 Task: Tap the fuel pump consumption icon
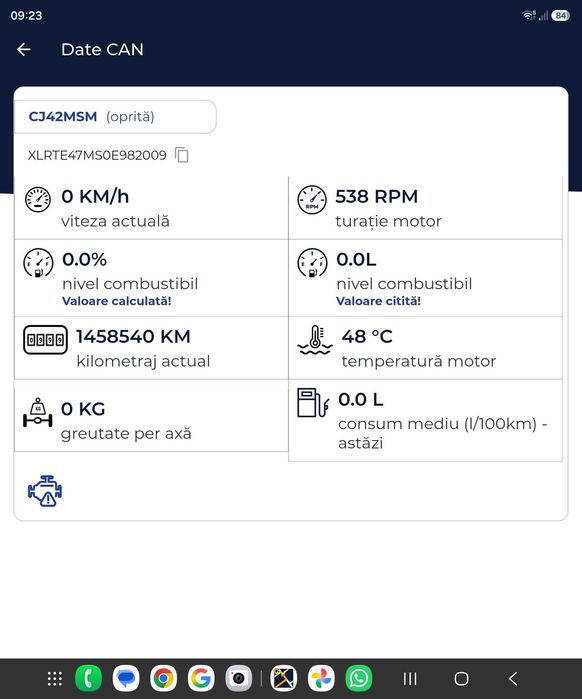tap(313, 403)
